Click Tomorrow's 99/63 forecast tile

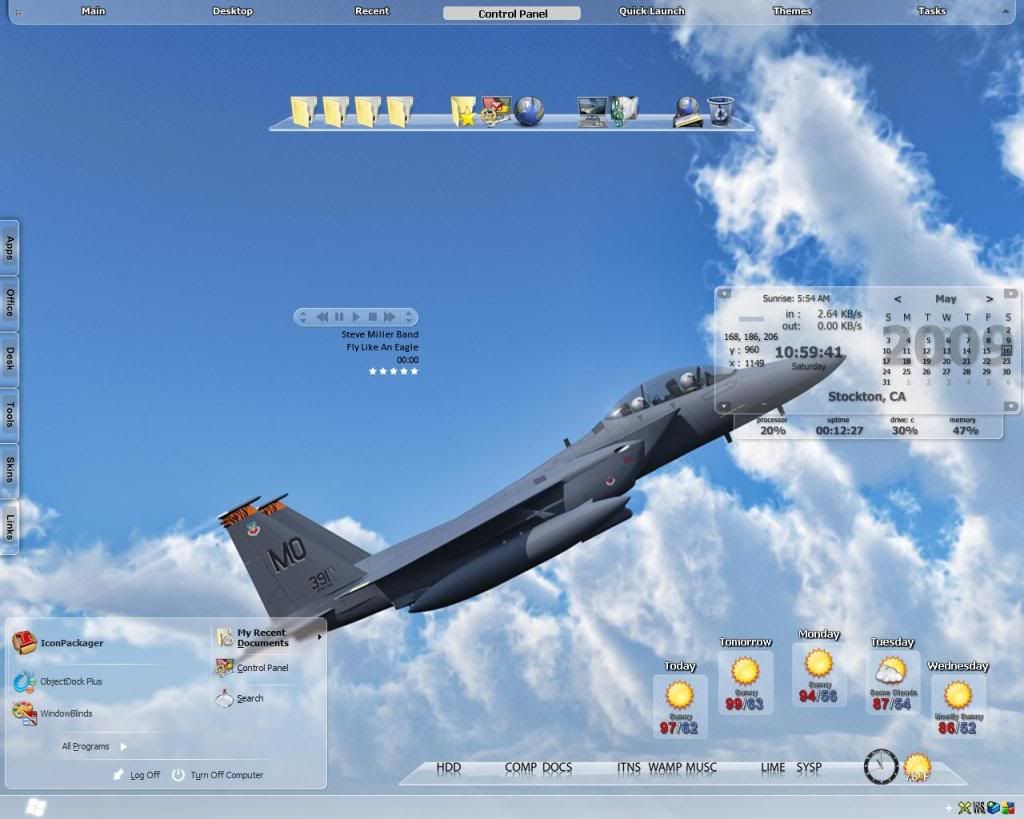(745, 682)
